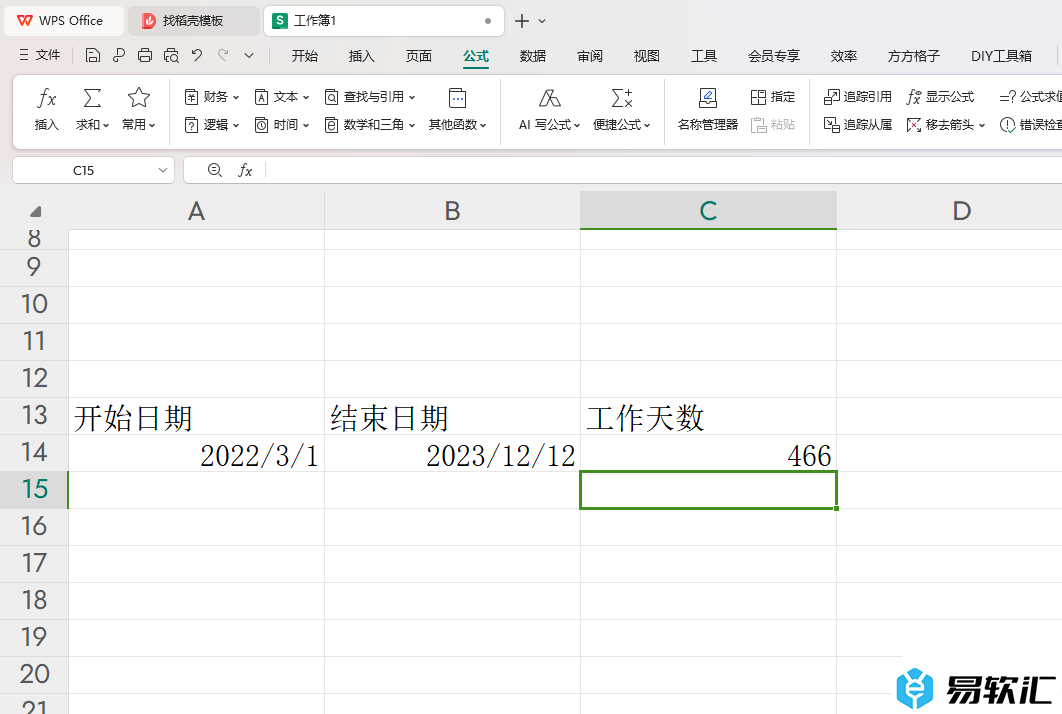The height and width of the screenshot is (714, 1062).
Task: Click cell with 工作天数
Action: [x=708, y=417]
